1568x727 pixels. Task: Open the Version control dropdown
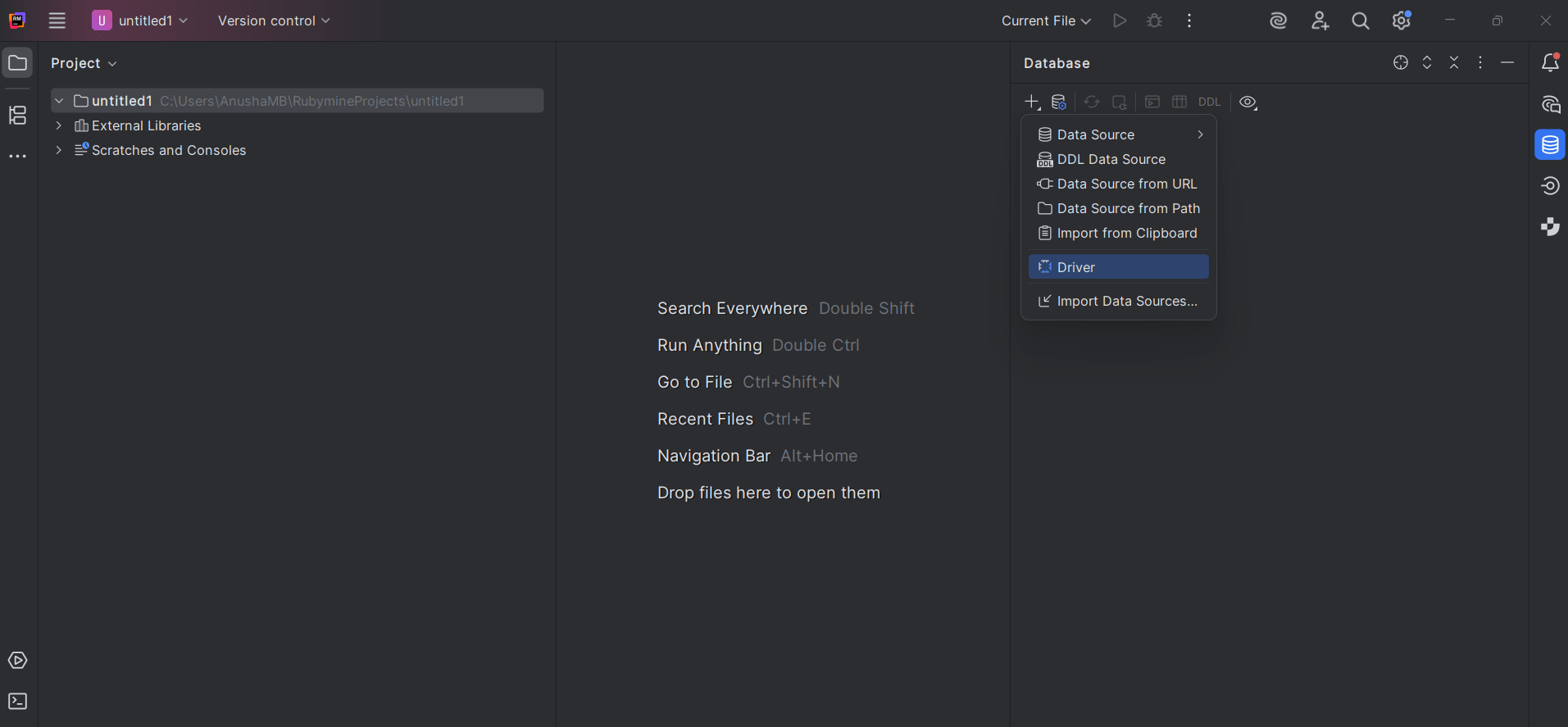(x=274, y=21)
